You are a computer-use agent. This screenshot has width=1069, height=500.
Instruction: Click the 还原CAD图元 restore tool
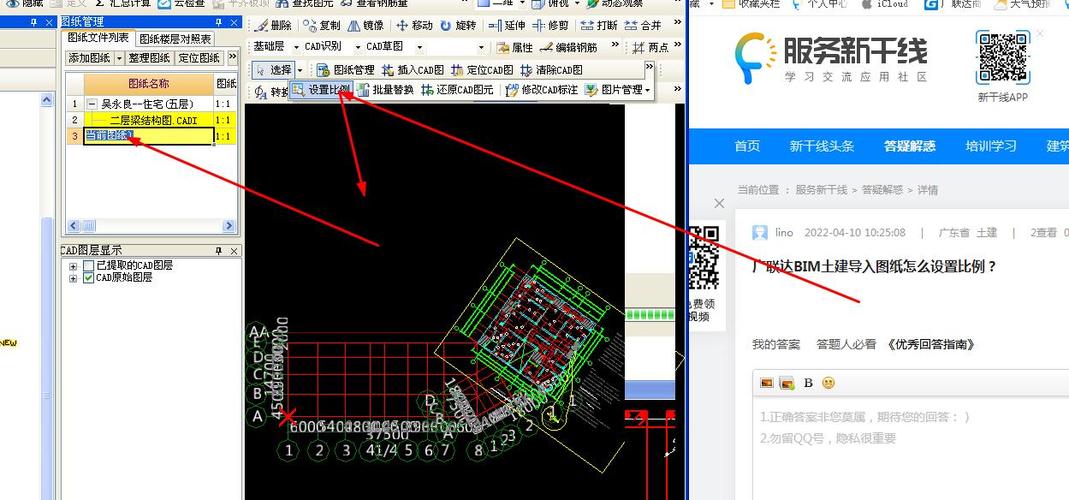[457, 89]
